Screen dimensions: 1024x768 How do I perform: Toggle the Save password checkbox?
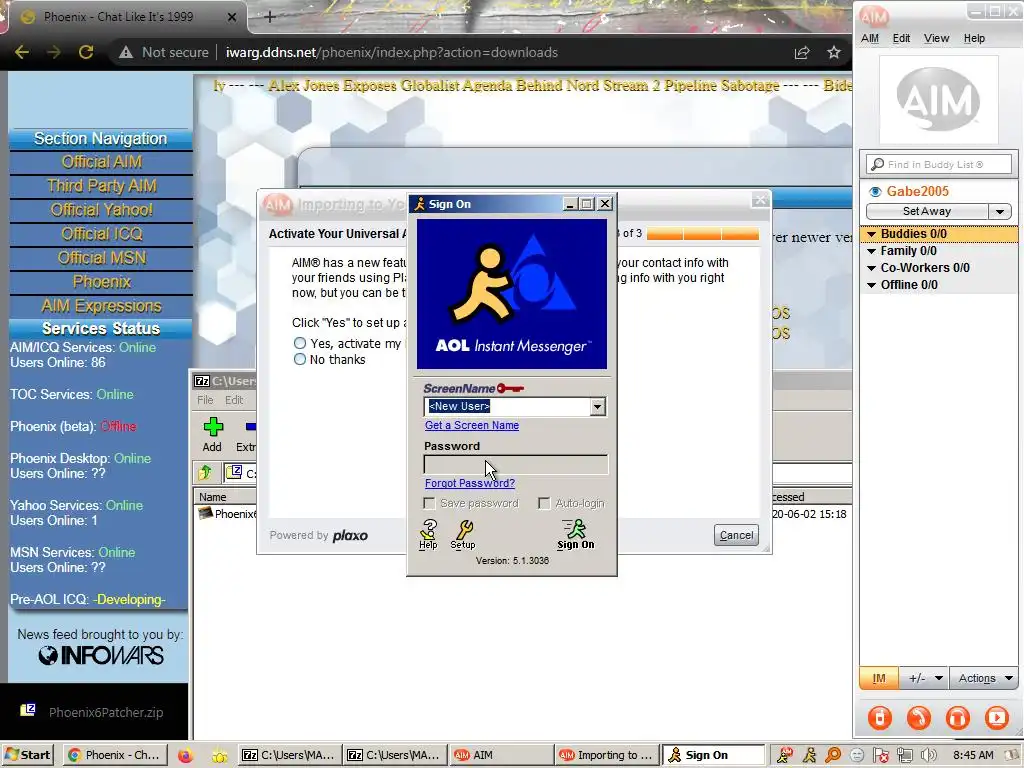pyautogui.click(x=429, y=504)
